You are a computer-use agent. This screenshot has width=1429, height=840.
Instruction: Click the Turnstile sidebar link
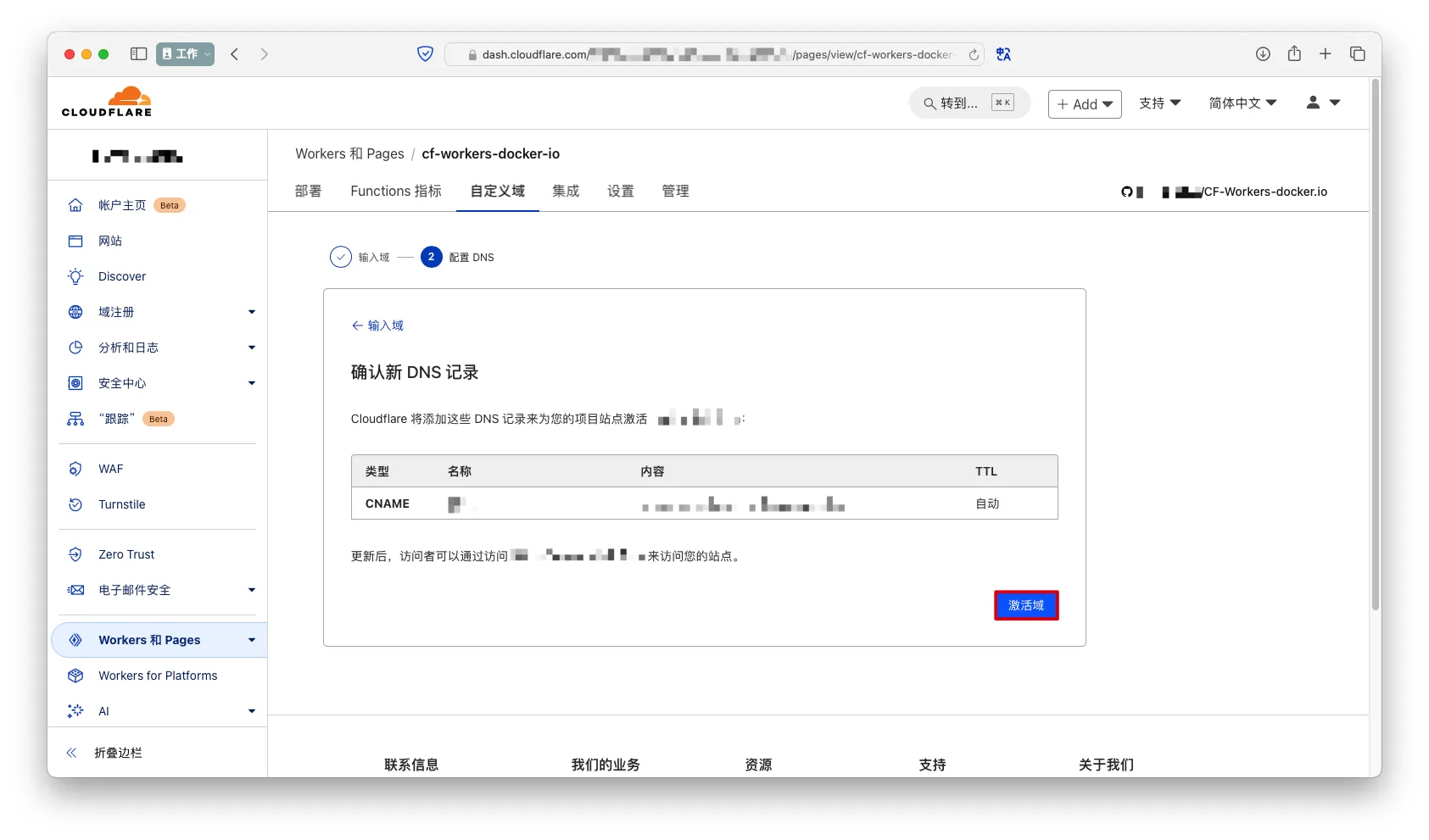pyautogui.click(x=122, y=504)
